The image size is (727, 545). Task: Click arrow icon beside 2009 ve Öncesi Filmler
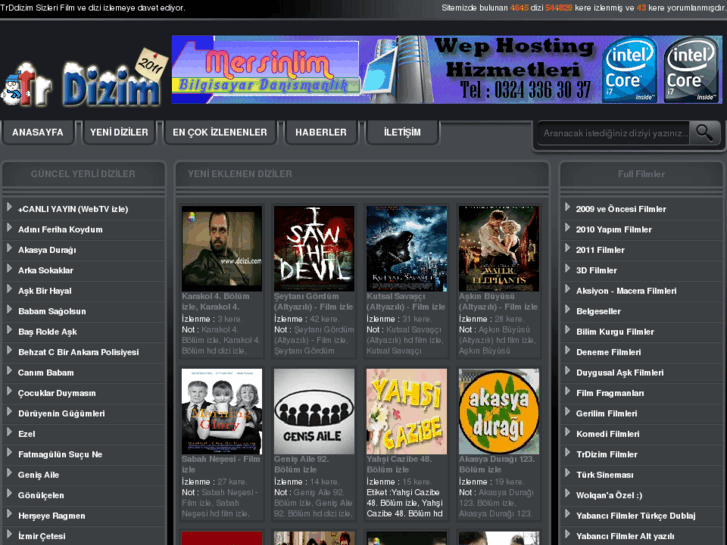click(x=568, y=207)
